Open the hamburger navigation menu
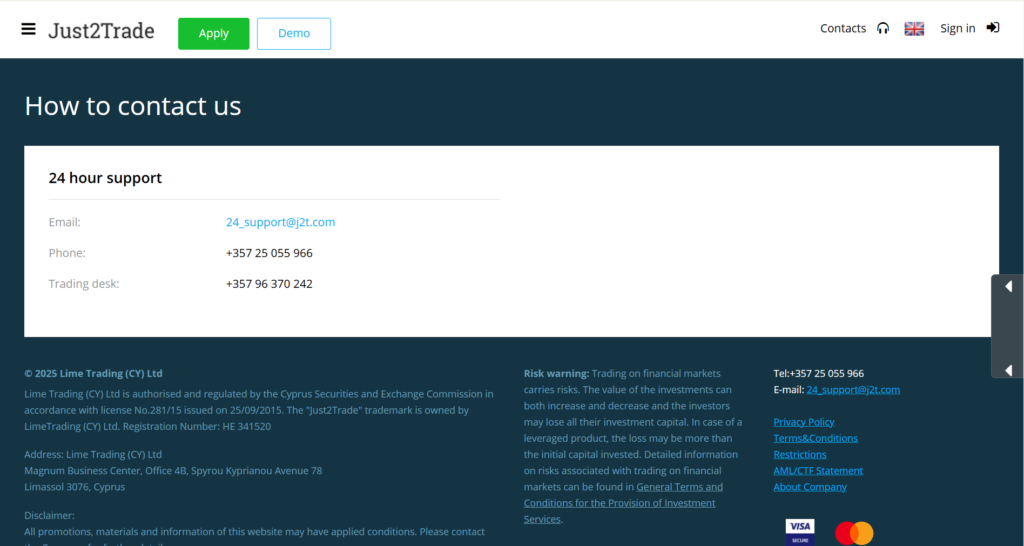Viewport: 1024px width, 546px height. [28, 29]
